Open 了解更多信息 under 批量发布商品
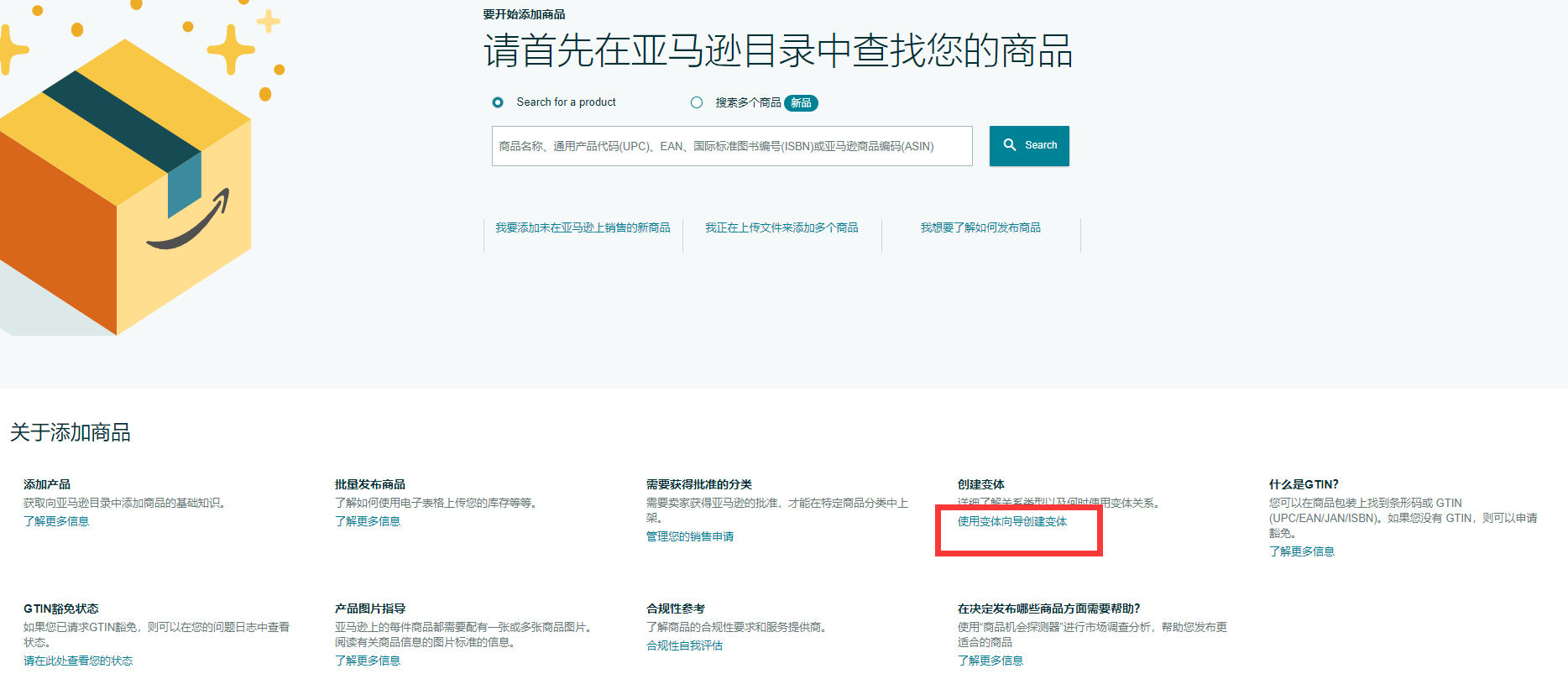1568x700 pixels. click(368, 521)
